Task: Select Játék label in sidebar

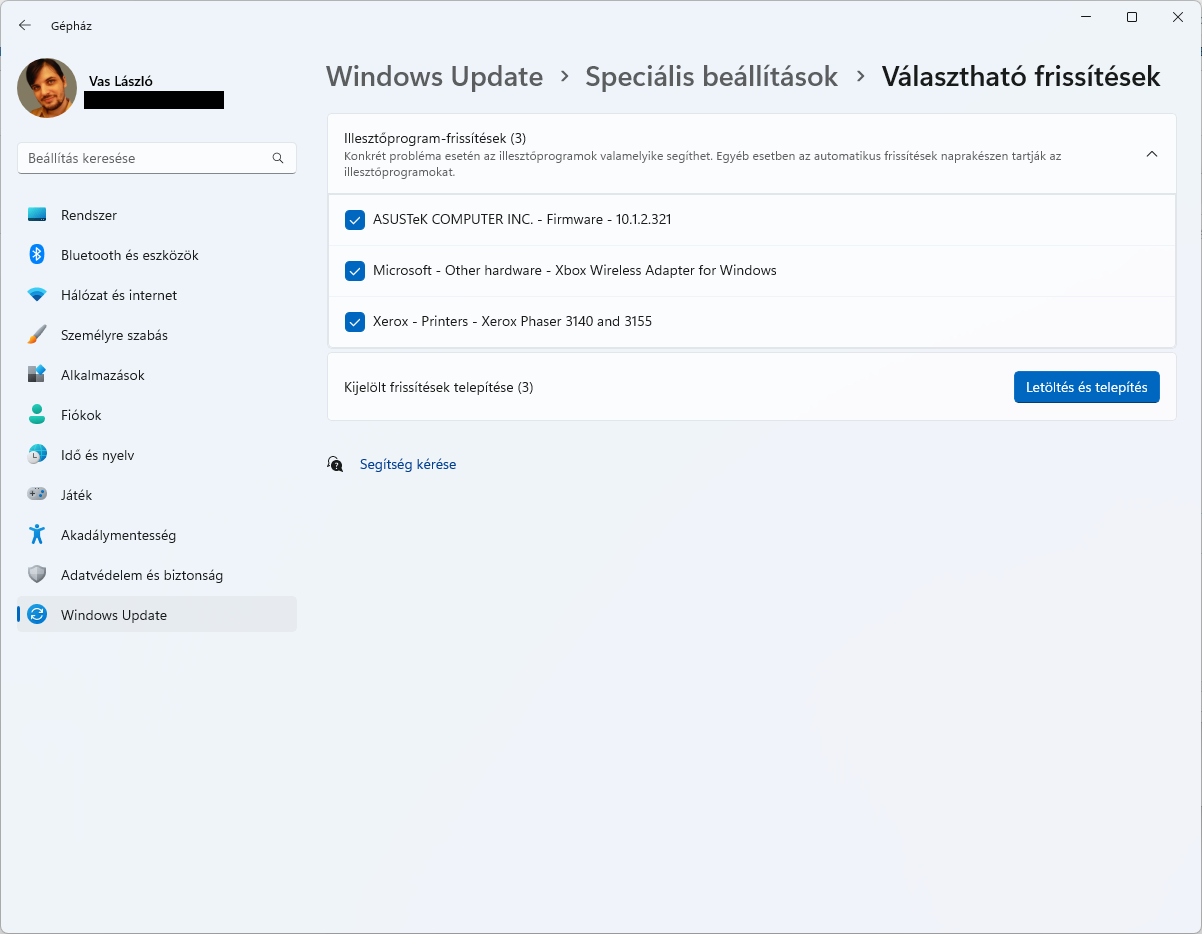Action: 76,495
